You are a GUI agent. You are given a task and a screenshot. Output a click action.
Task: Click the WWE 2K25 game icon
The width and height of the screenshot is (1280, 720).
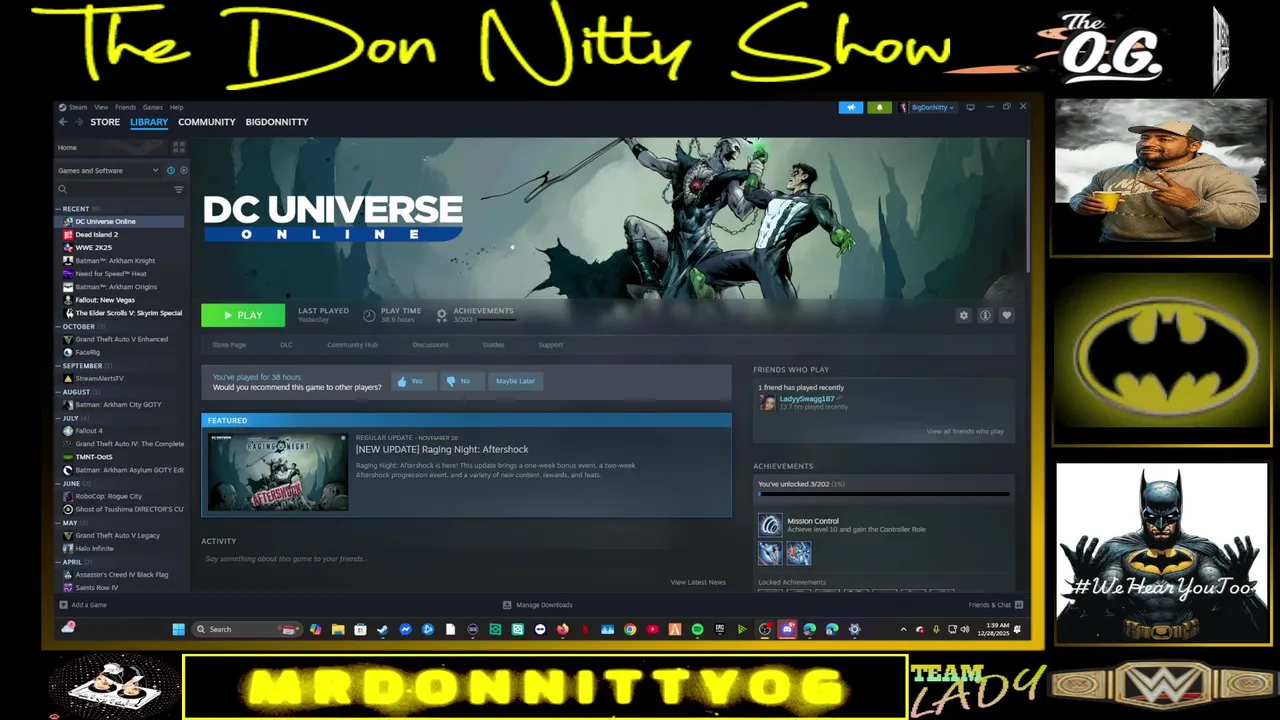pos(68,247)
